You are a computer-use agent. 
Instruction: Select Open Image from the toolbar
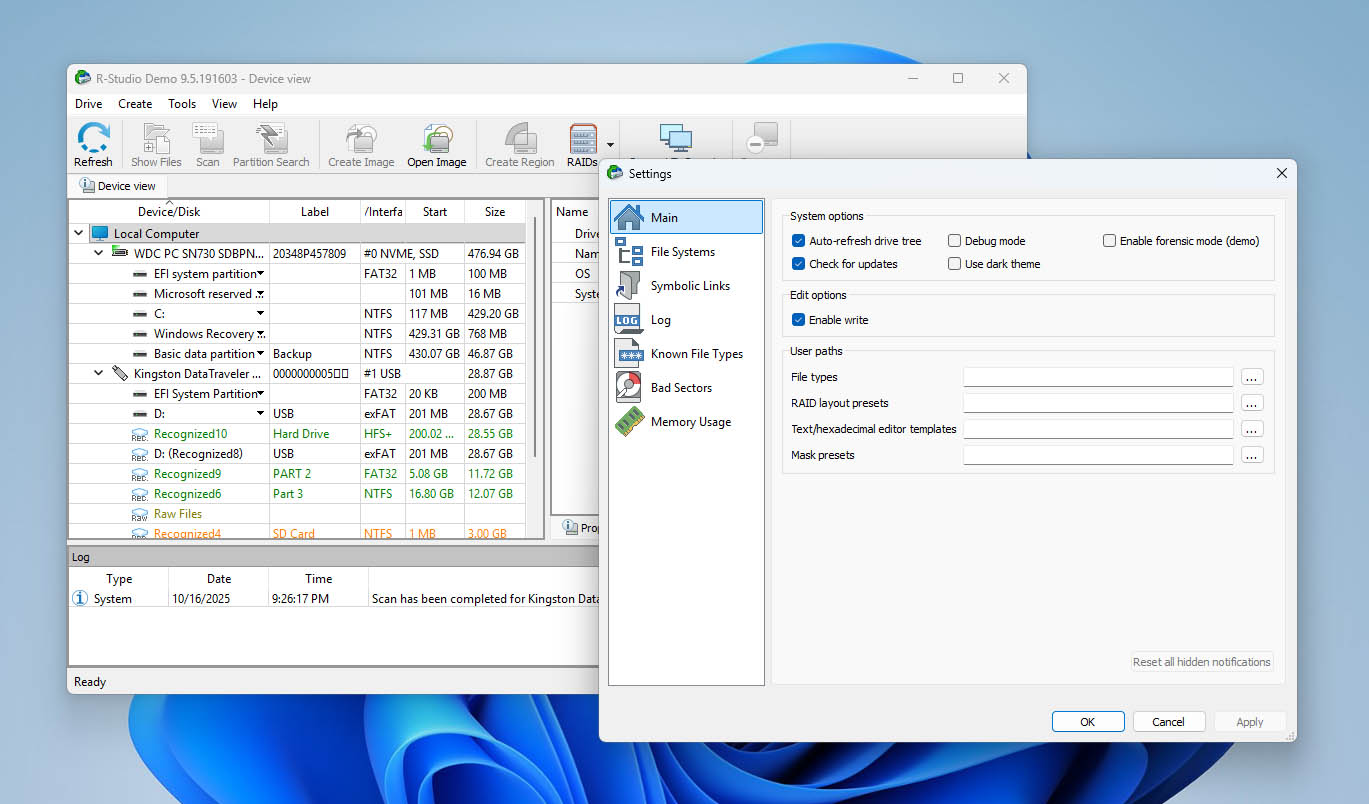coord(437,143)
